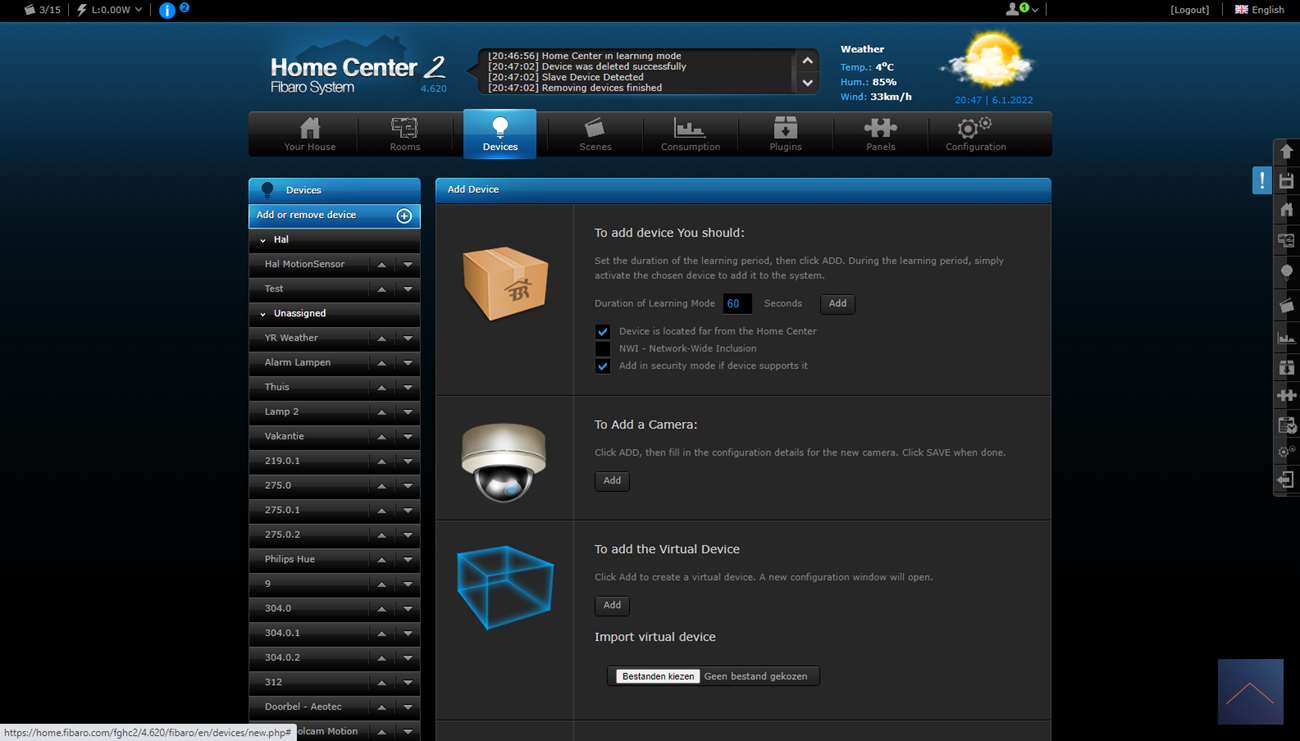Select the Doorbel - Aeotec device
This screenshot has height=741, width=1300.
[x=308, y=707]
